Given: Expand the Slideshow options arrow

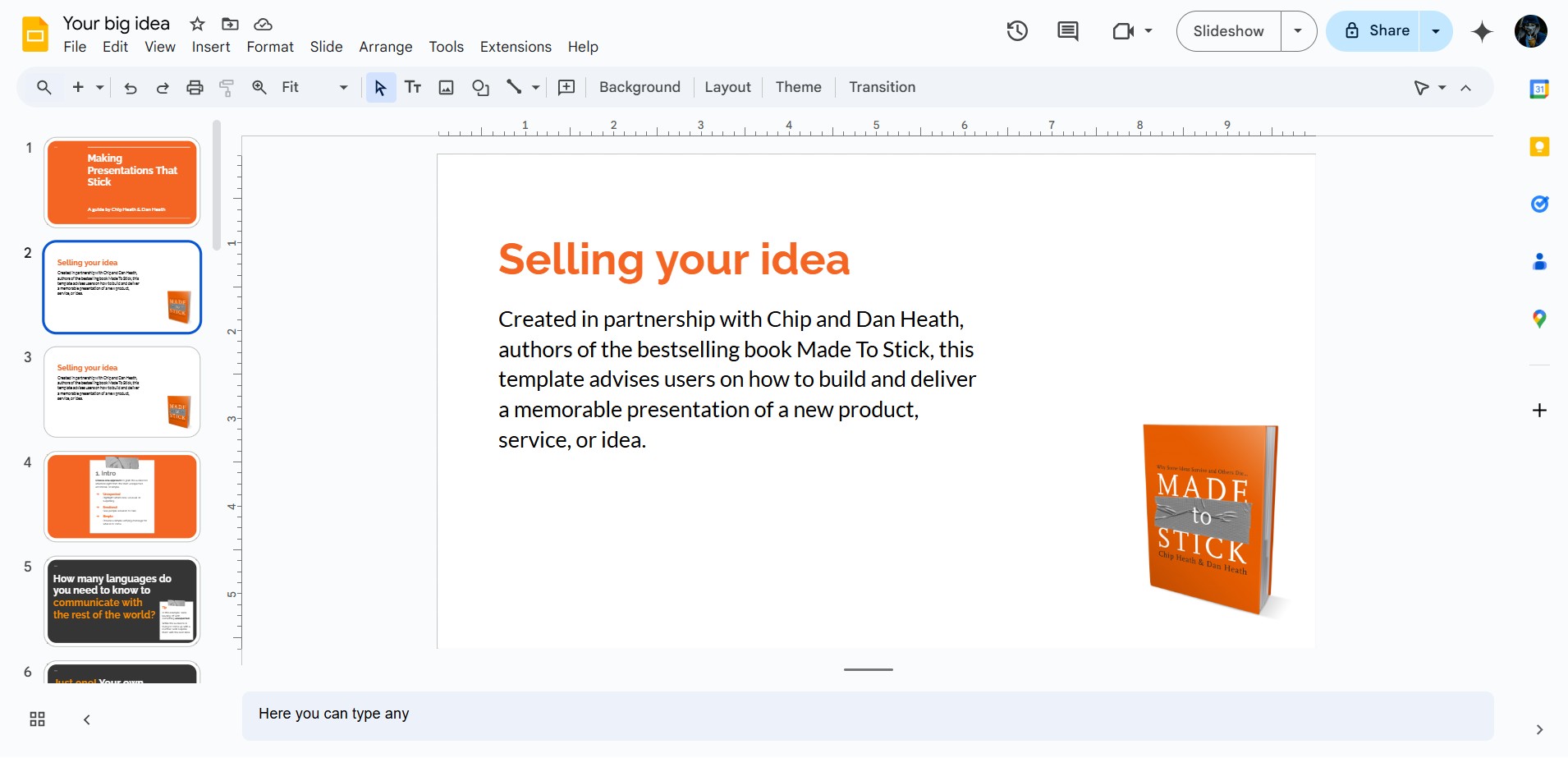Looking at the screenshot, I should pos(1298,31).
